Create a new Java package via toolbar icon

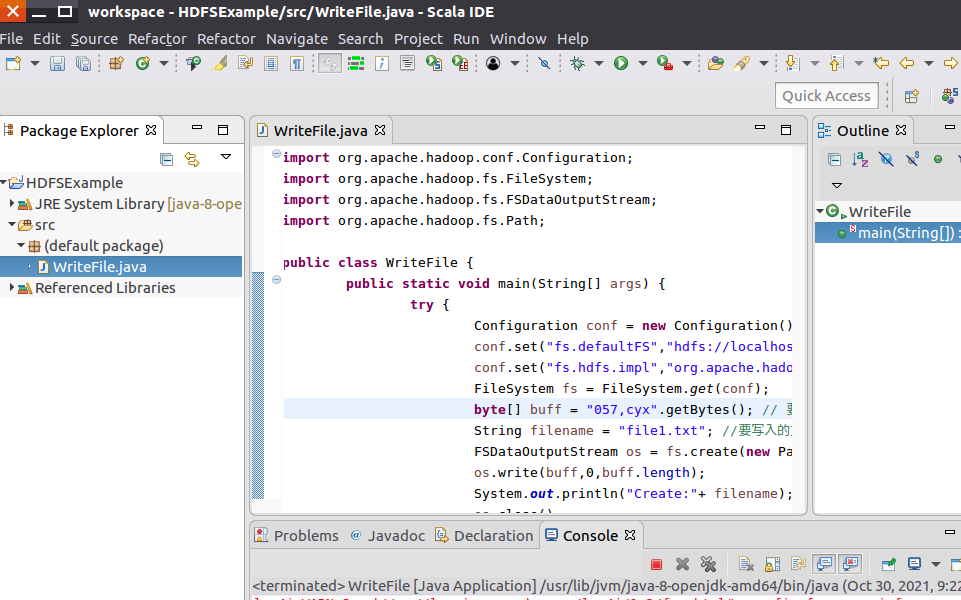[x=116, y=63]
